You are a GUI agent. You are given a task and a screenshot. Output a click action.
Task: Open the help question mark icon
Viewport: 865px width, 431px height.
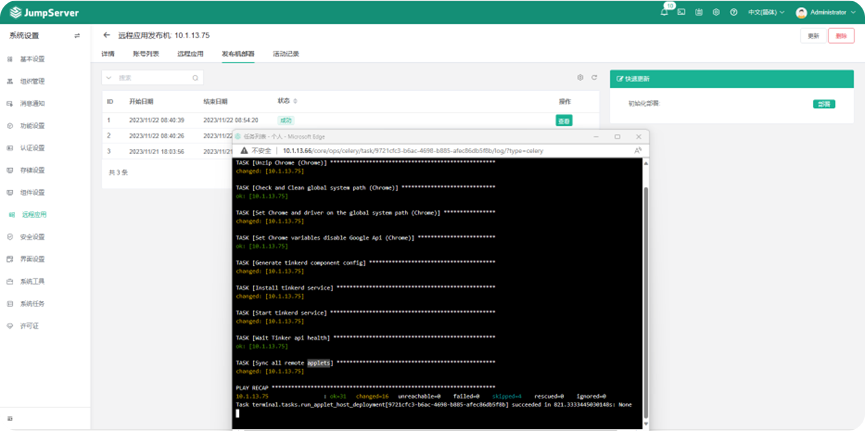point(734,12)
